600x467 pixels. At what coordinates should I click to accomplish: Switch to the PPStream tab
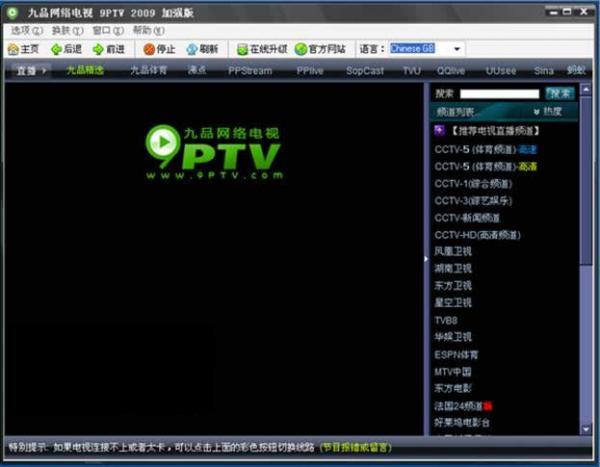click(x=250, y=71)
